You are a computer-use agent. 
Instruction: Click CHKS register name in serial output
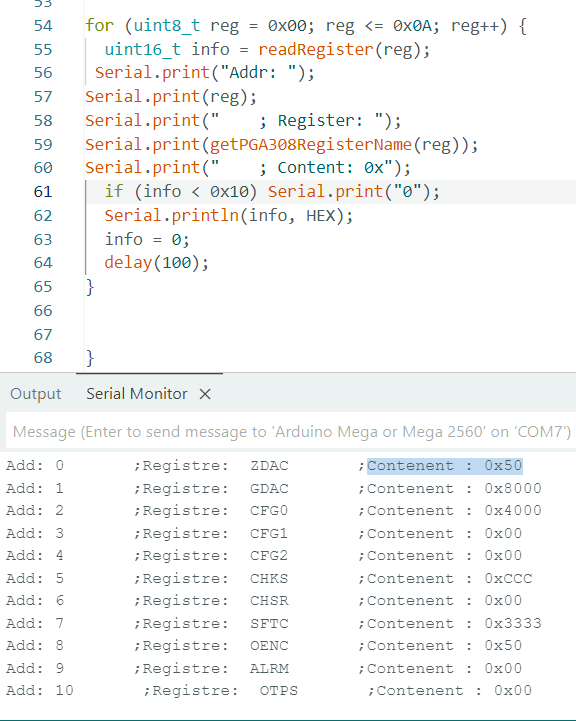(269, 578)
